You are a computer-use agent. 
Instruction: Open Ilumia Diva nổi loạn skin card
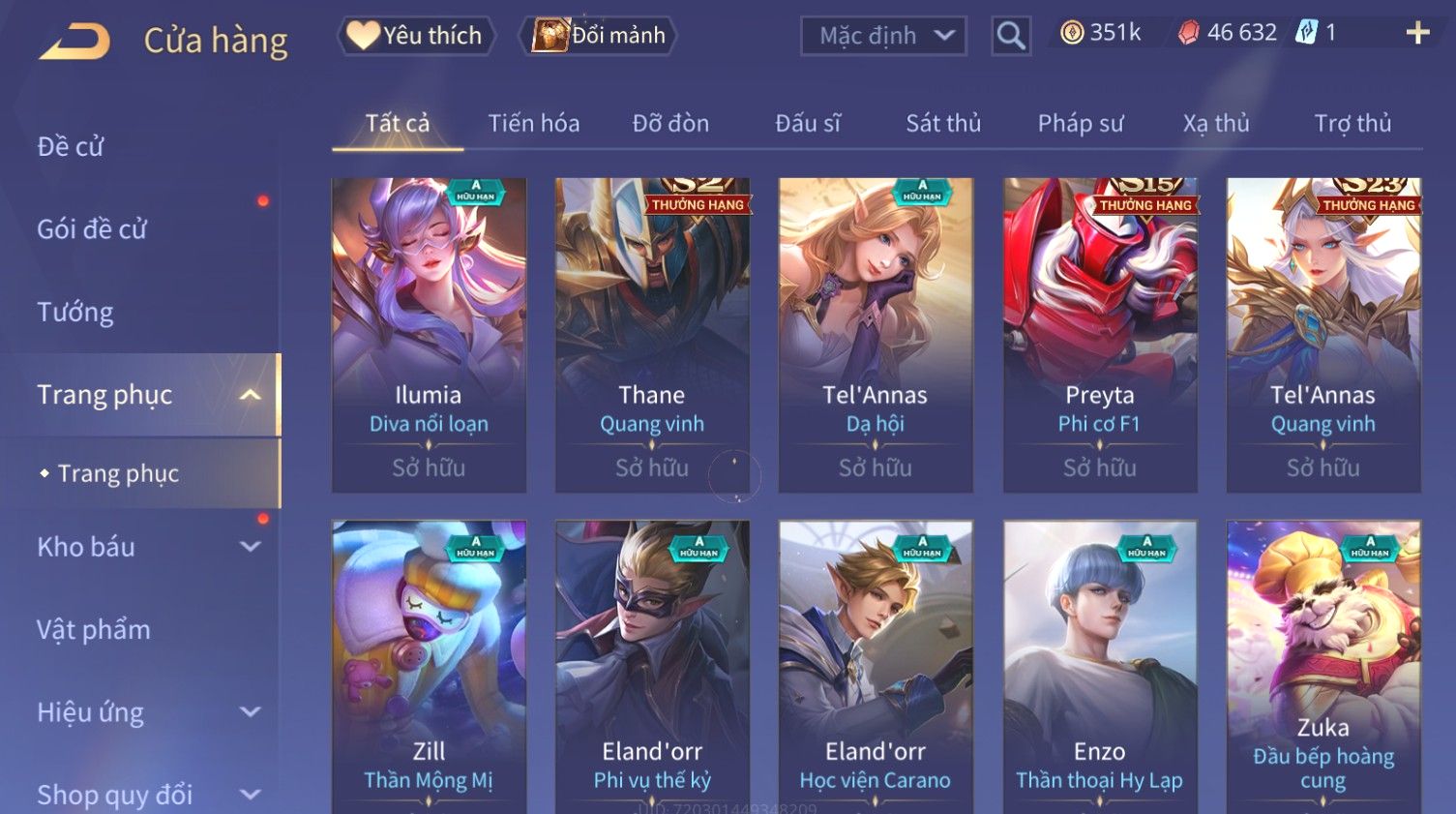[429, 335]
